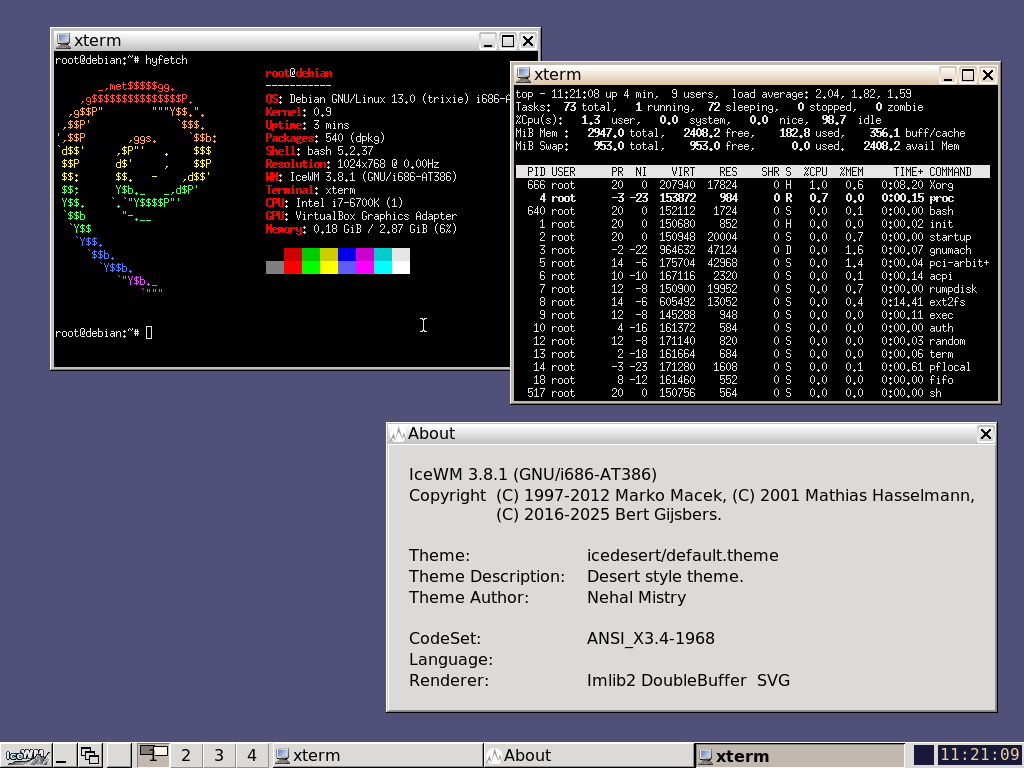Click the Packages line in hyfetch

tap(325, 138)
